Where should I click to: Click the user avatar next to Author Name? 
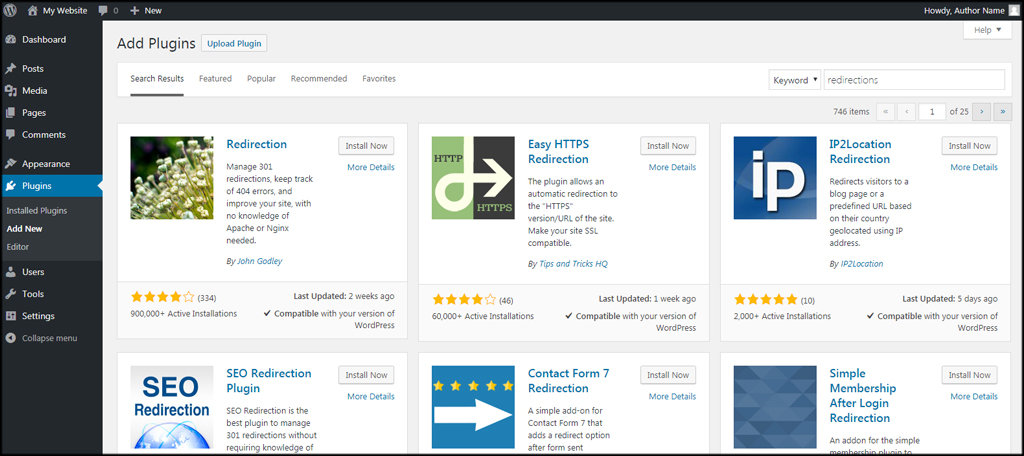(x=1013, y=10)
